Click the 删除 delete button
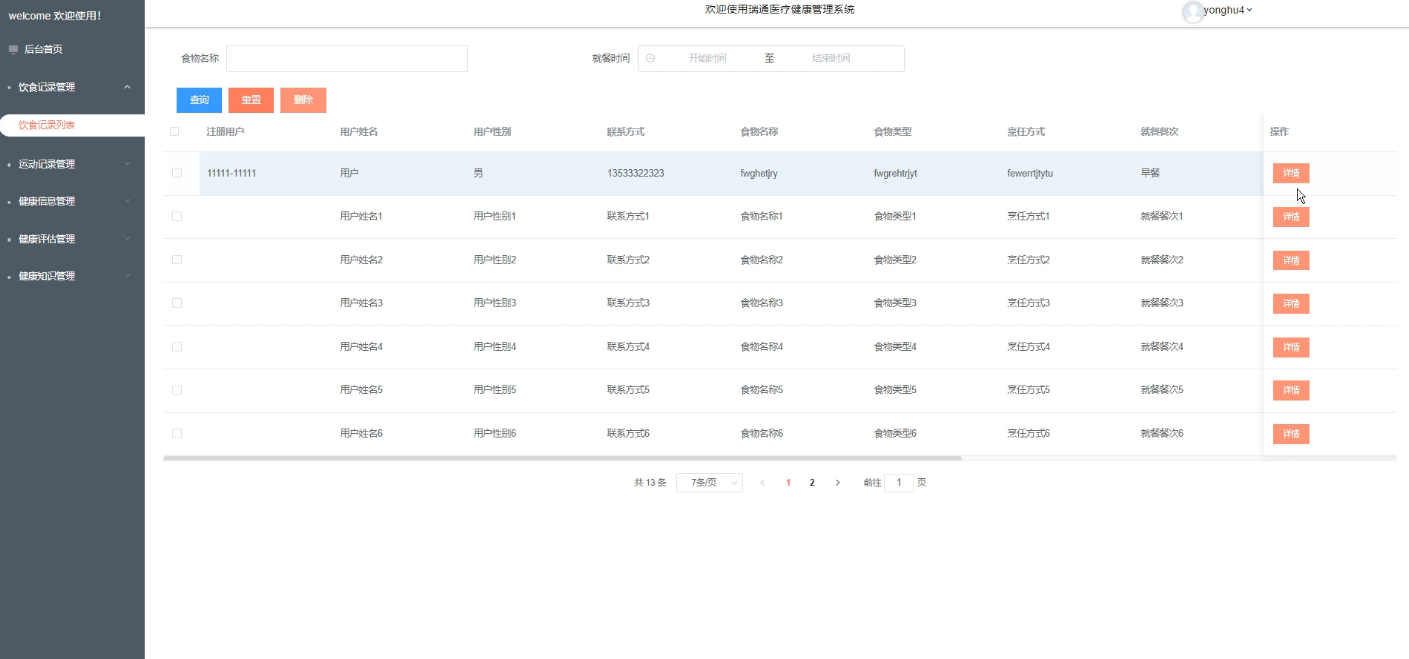1409x659 pixels. [303, 100]
